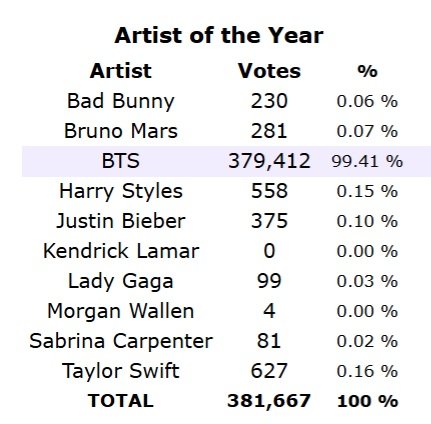Viewport: 431px width, 424px height.
Task: Click the highlighted BTS row name
Action: coord(121,161)
